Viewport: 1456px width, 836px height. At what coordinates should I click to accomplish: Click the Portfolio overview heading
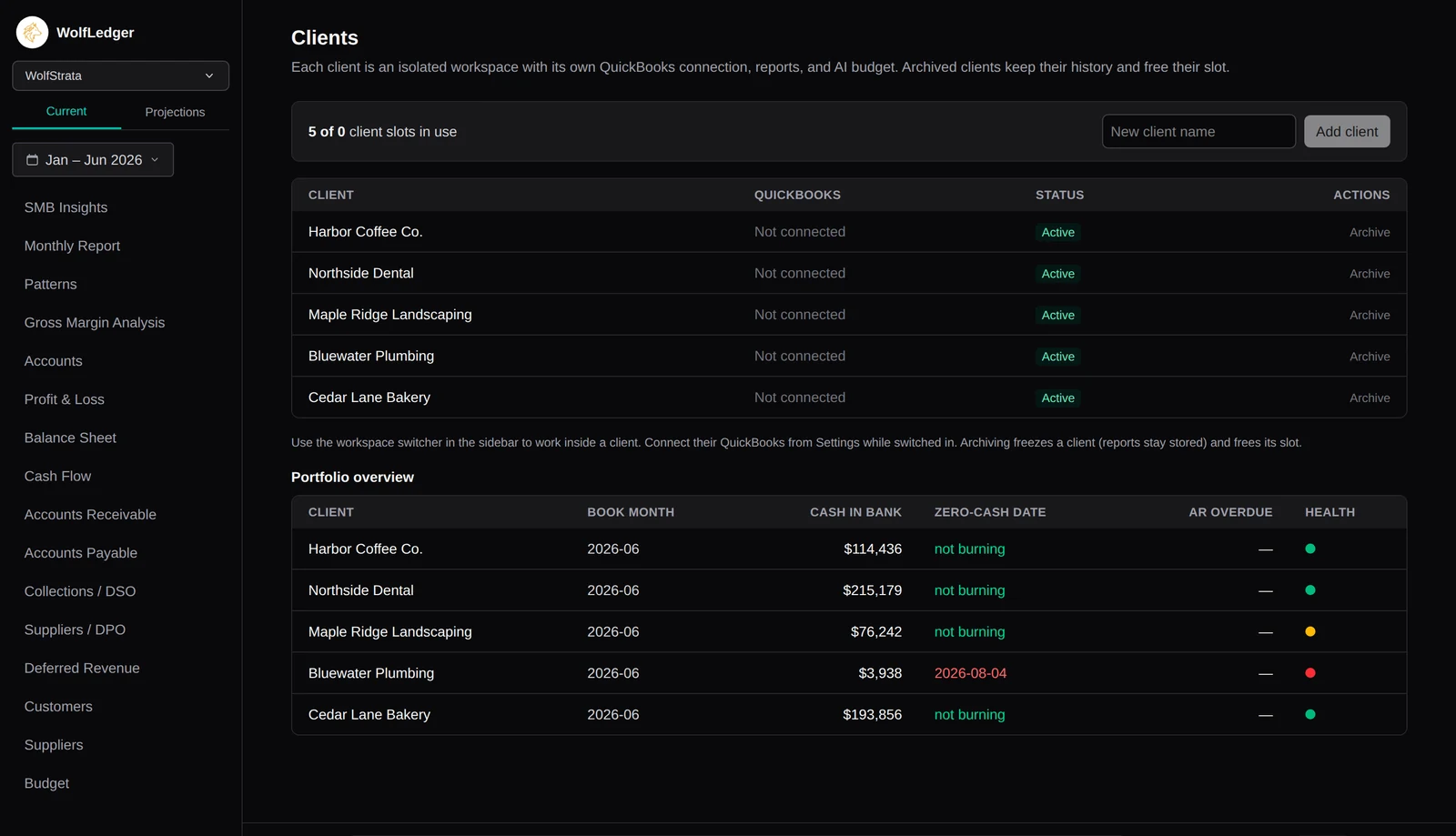(352, 477)
